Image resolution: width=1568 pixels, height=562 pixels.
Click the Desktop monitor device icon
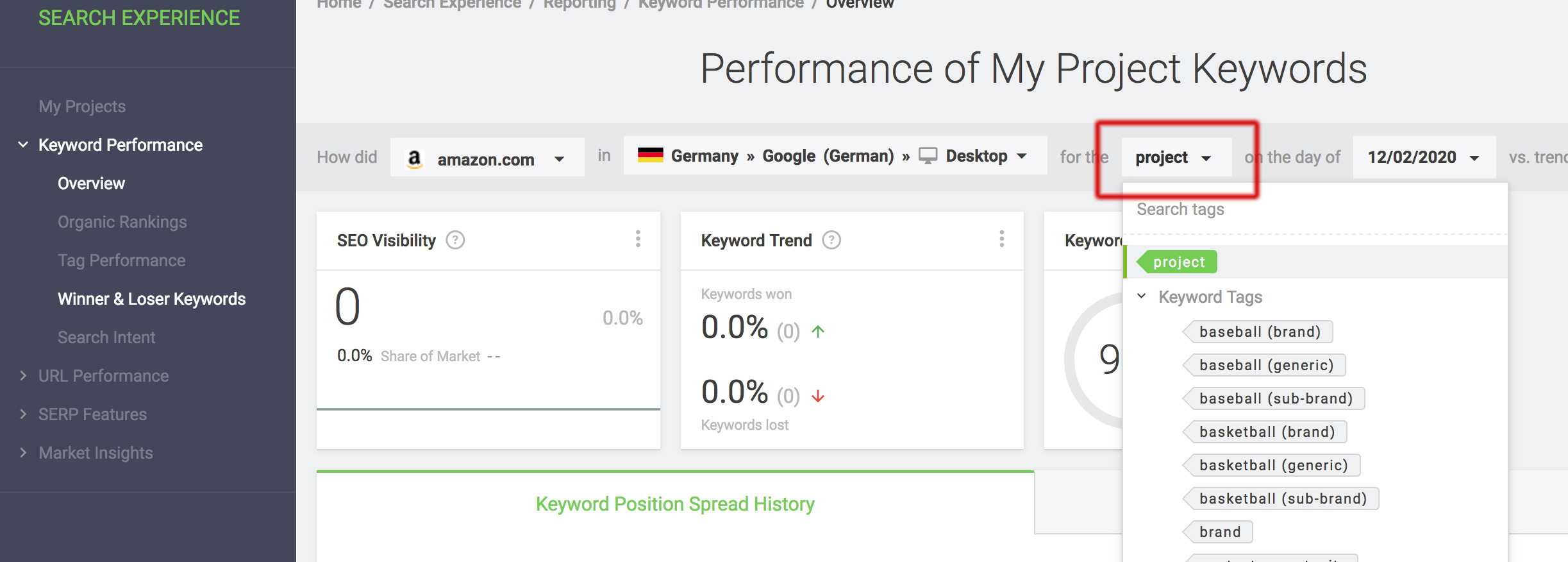928,156
